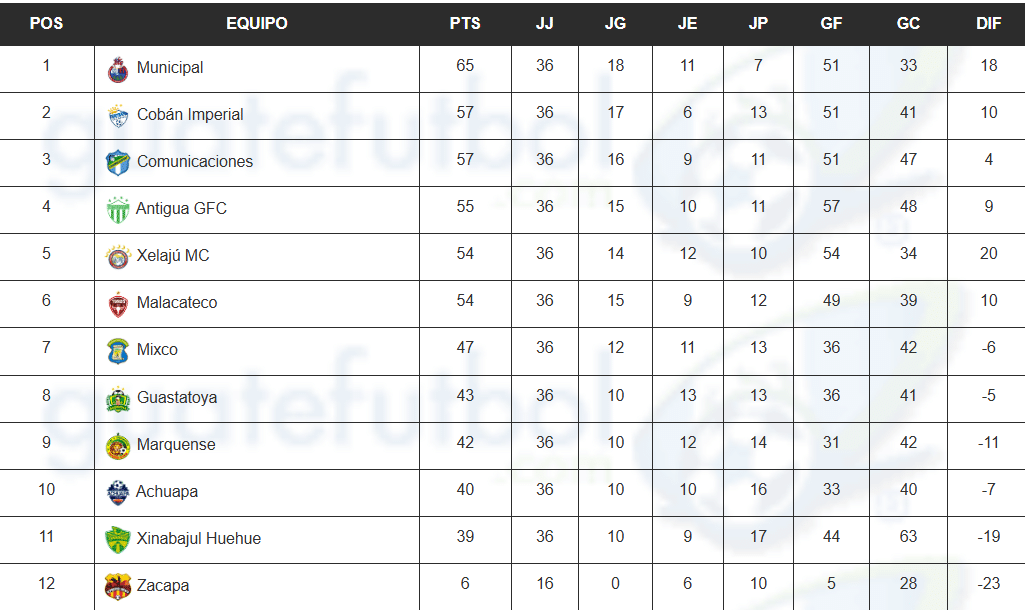Click the GF column header

(831, 24)
